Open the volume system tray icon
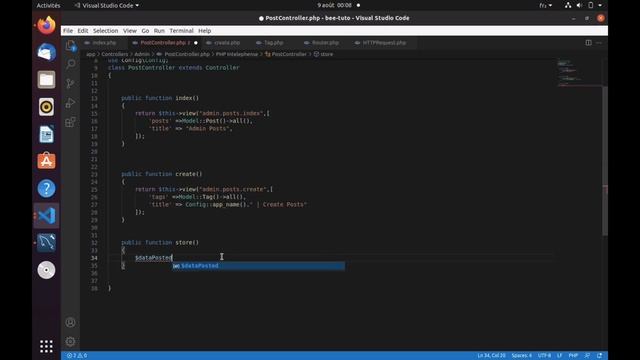Image resolution: width=640 pixels, height=360 pixels. point(579,5)
